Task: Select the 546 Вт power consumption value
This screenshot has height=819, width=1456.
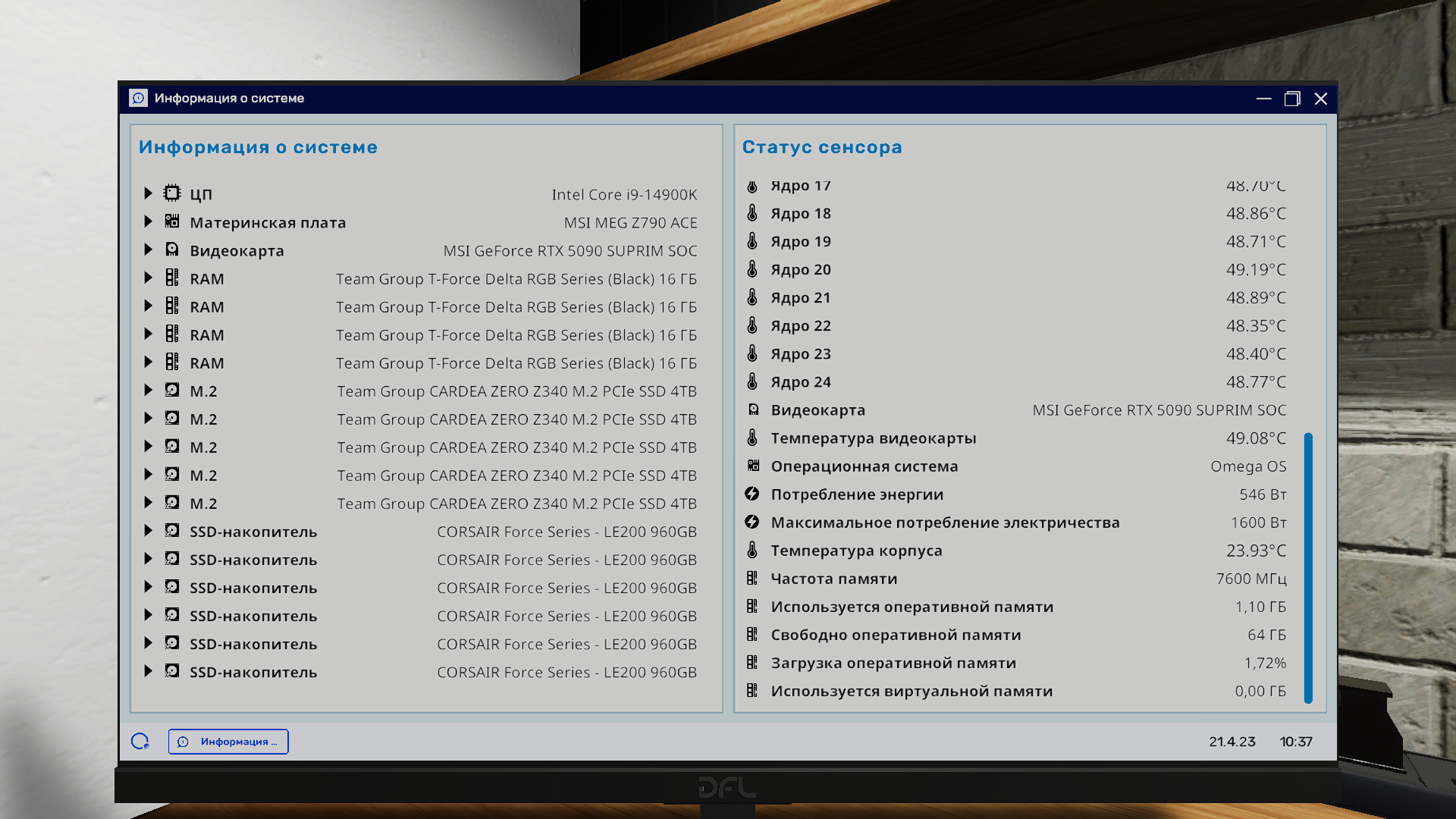Action: pos(1263,494)
